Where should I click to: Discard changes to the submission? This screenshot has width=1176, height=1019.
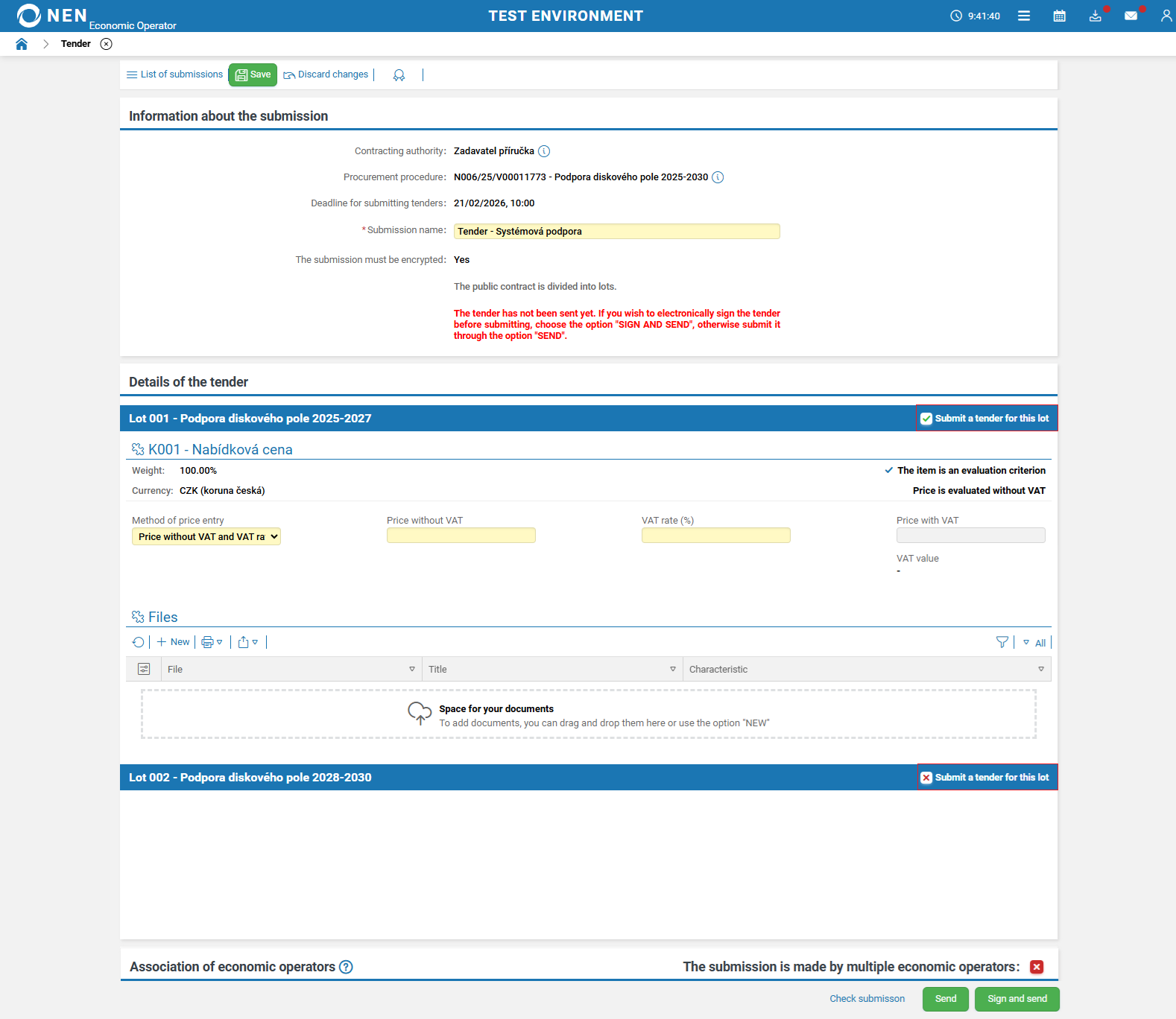[x=326, y=74]
